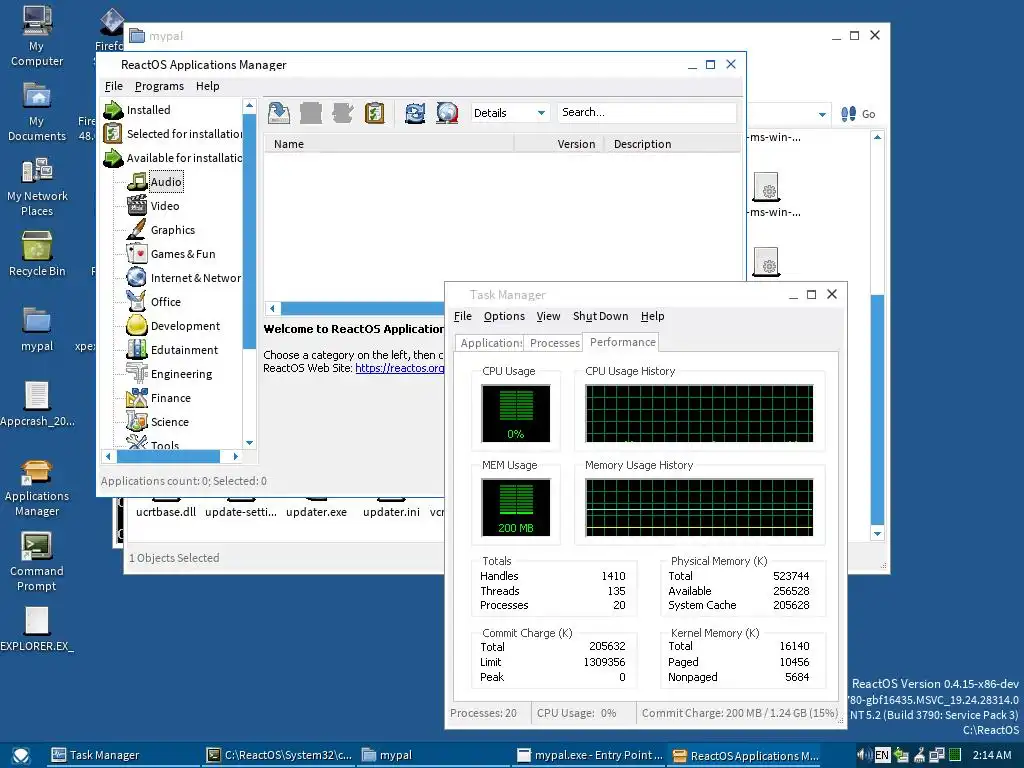Select the Science category icon
Screen dimensions: 1024x768
tap(137, 422)
